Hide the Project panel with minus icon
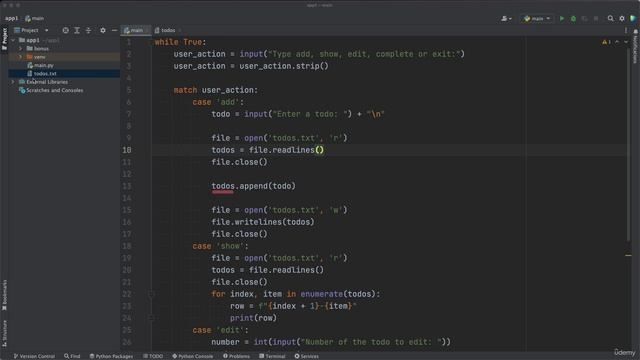The height and width of the screenshot is (360, 640). 114,30
